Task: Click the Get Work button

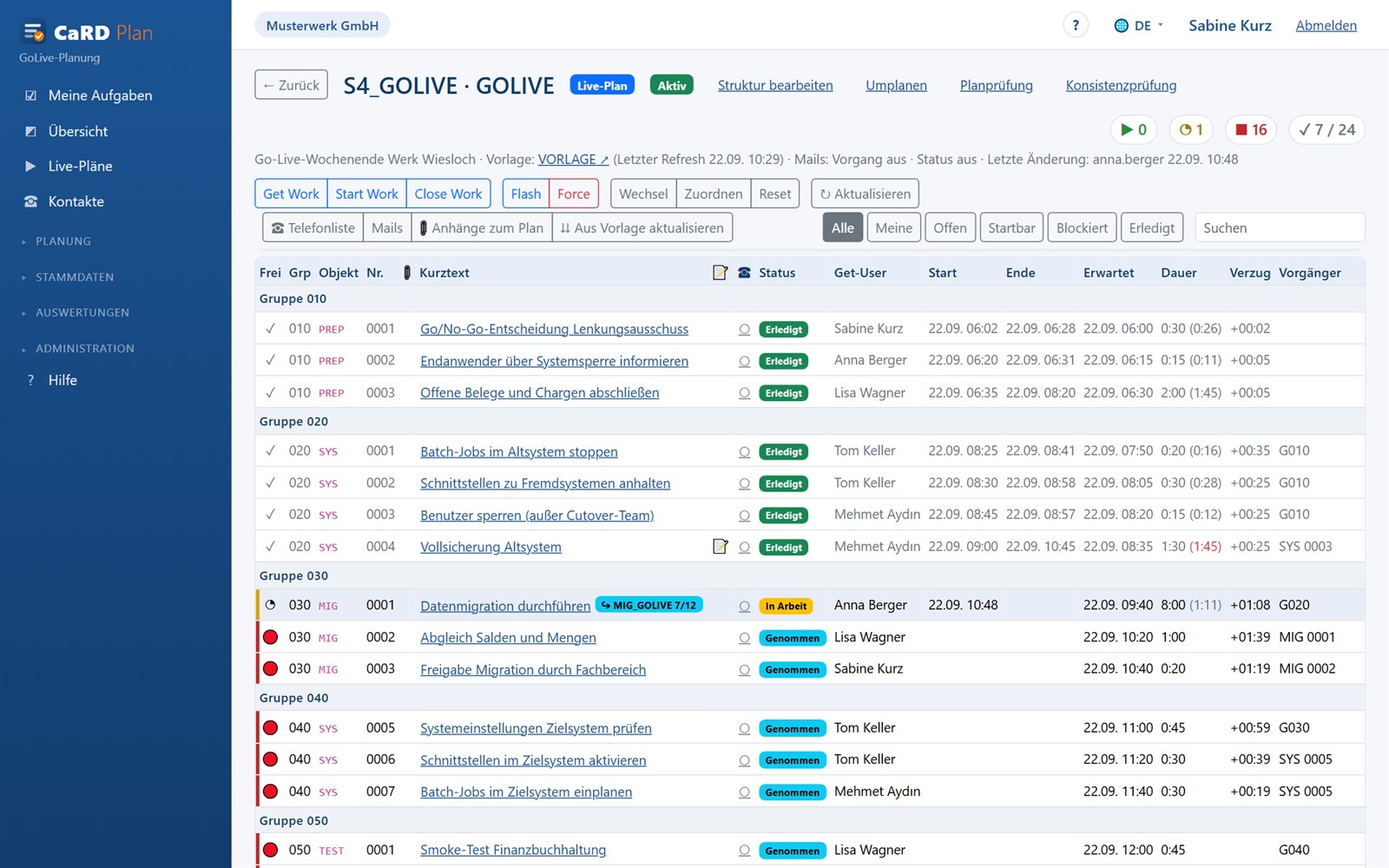Action: click(291, 194)
